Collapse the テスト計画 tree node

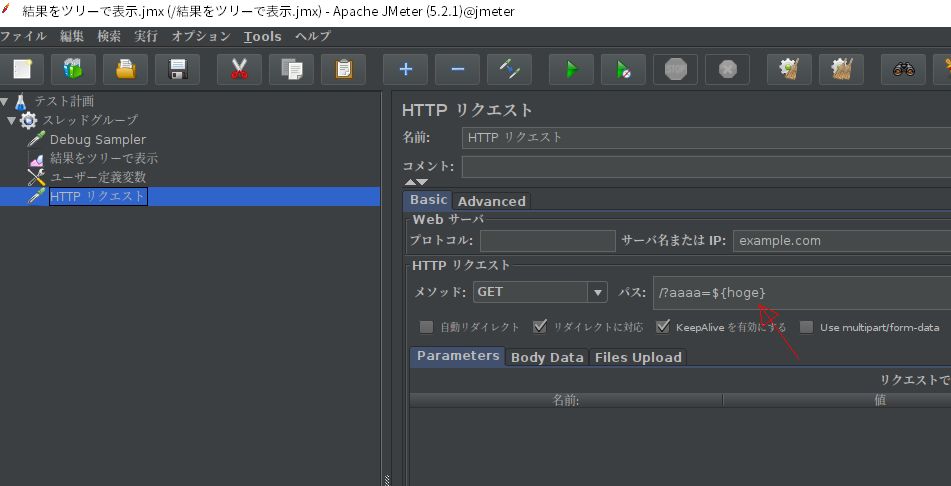(5, 101)
